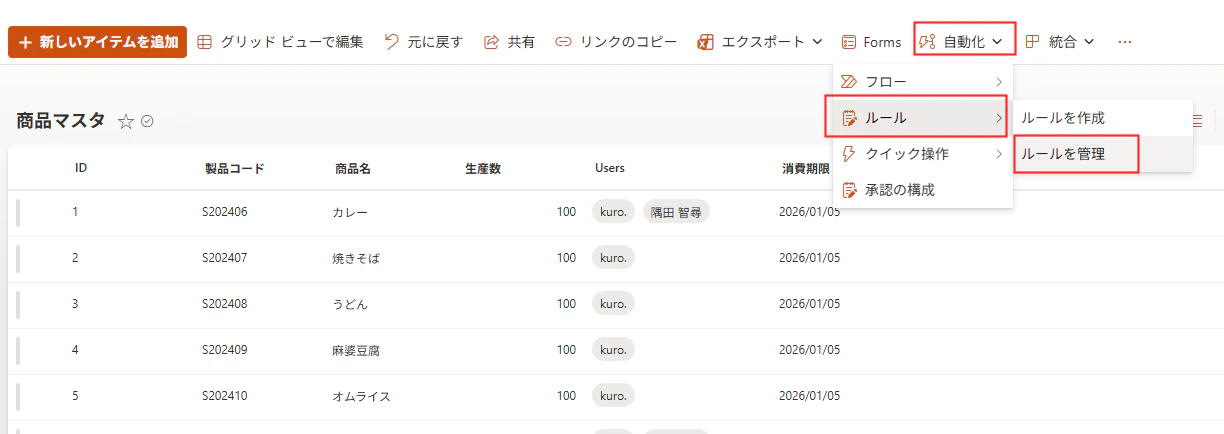Click the ID column header
This screenshot has width=1224, height=434.
point(81,168)
